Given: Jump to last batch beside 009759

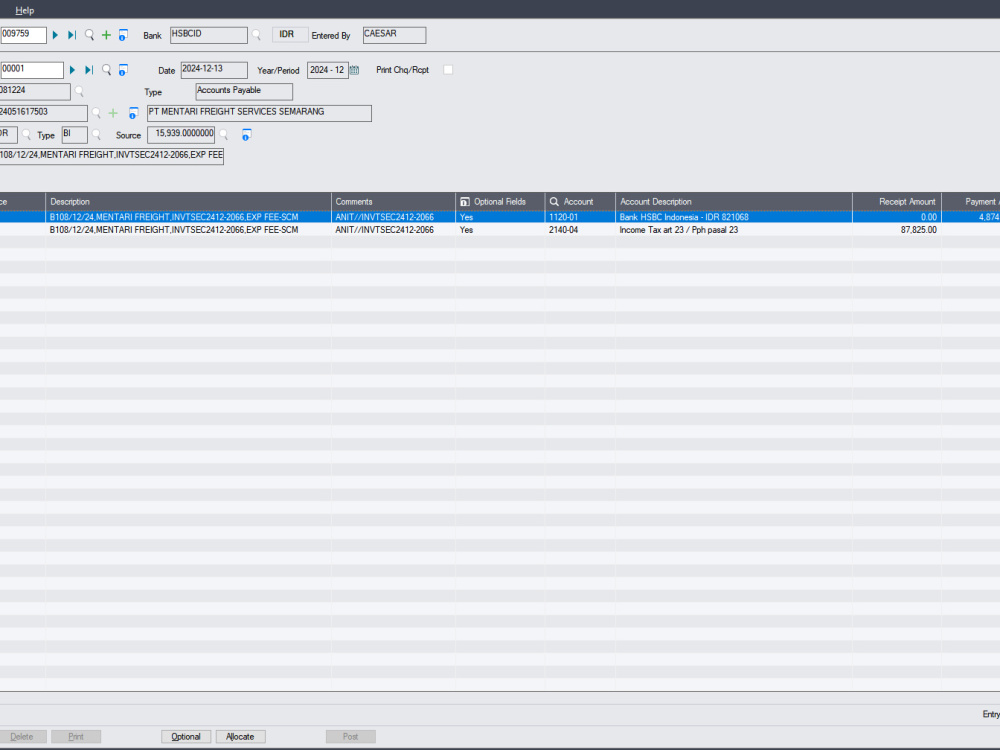Looking at the screenshot, I should coord(72,35).
